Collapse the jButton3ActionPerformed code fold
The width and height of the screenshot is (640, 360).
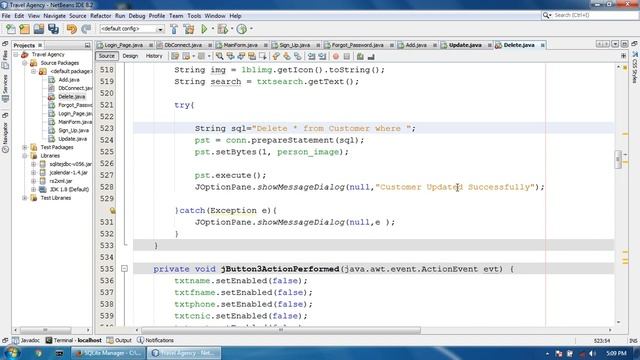tap(124, 269)
